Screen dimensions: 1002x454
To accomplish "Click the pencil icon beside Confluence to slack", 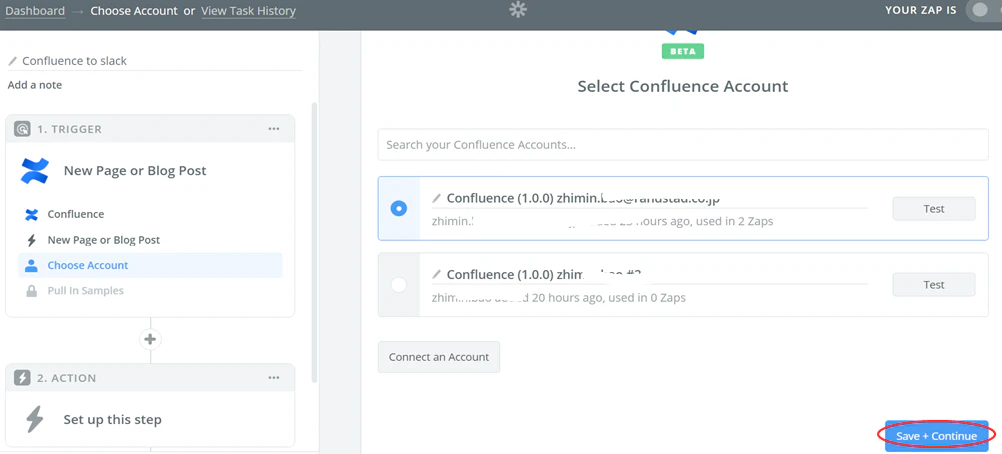I will 12,61.
